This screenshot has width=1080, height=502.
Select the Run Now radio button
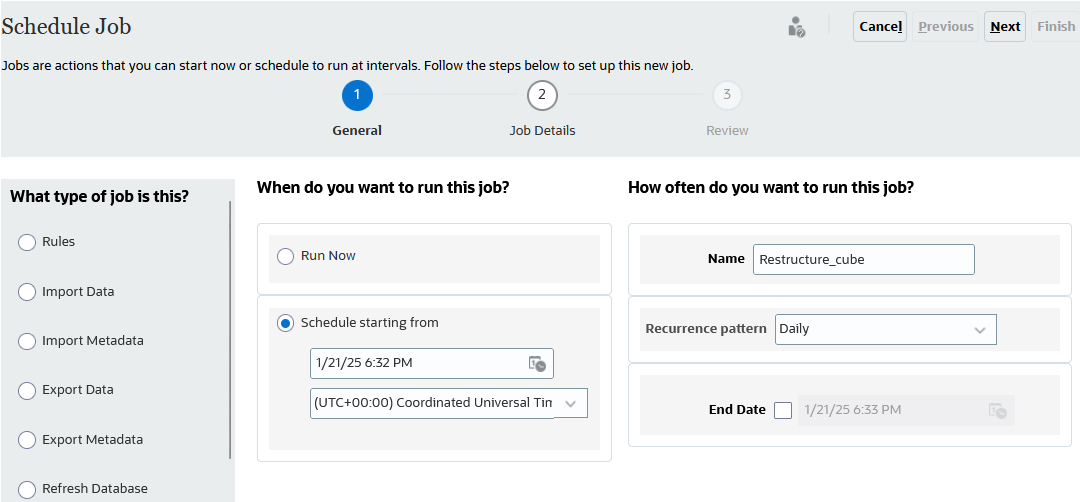pos(285,257)
